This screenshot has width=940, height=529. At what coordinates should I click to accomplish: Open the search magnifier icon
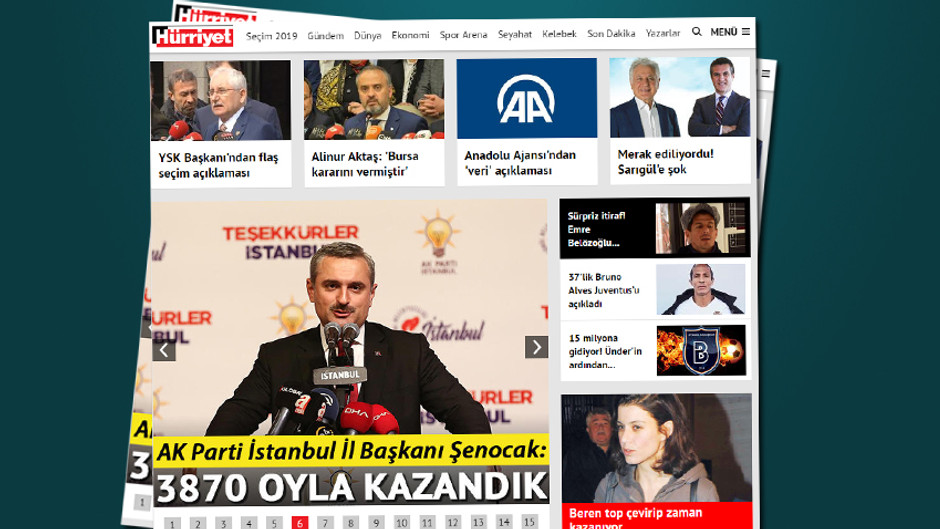click(696, 33)
